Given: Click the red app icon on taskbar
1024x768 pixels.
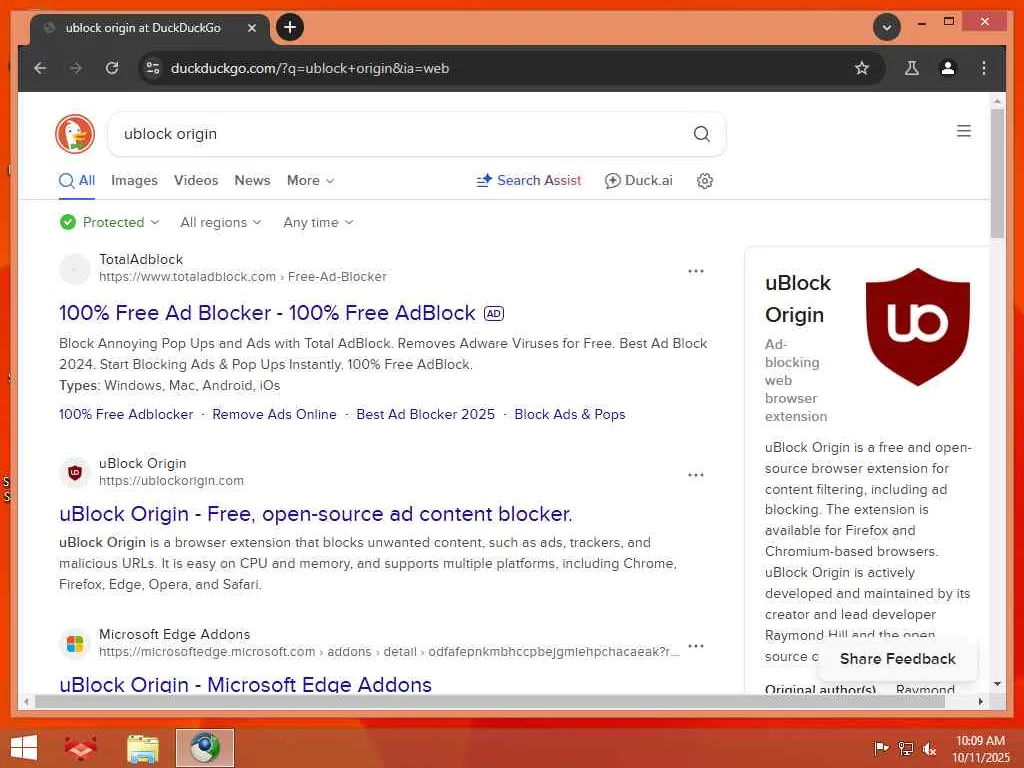Looking at the screenshot, I should [x=80, y=748].
